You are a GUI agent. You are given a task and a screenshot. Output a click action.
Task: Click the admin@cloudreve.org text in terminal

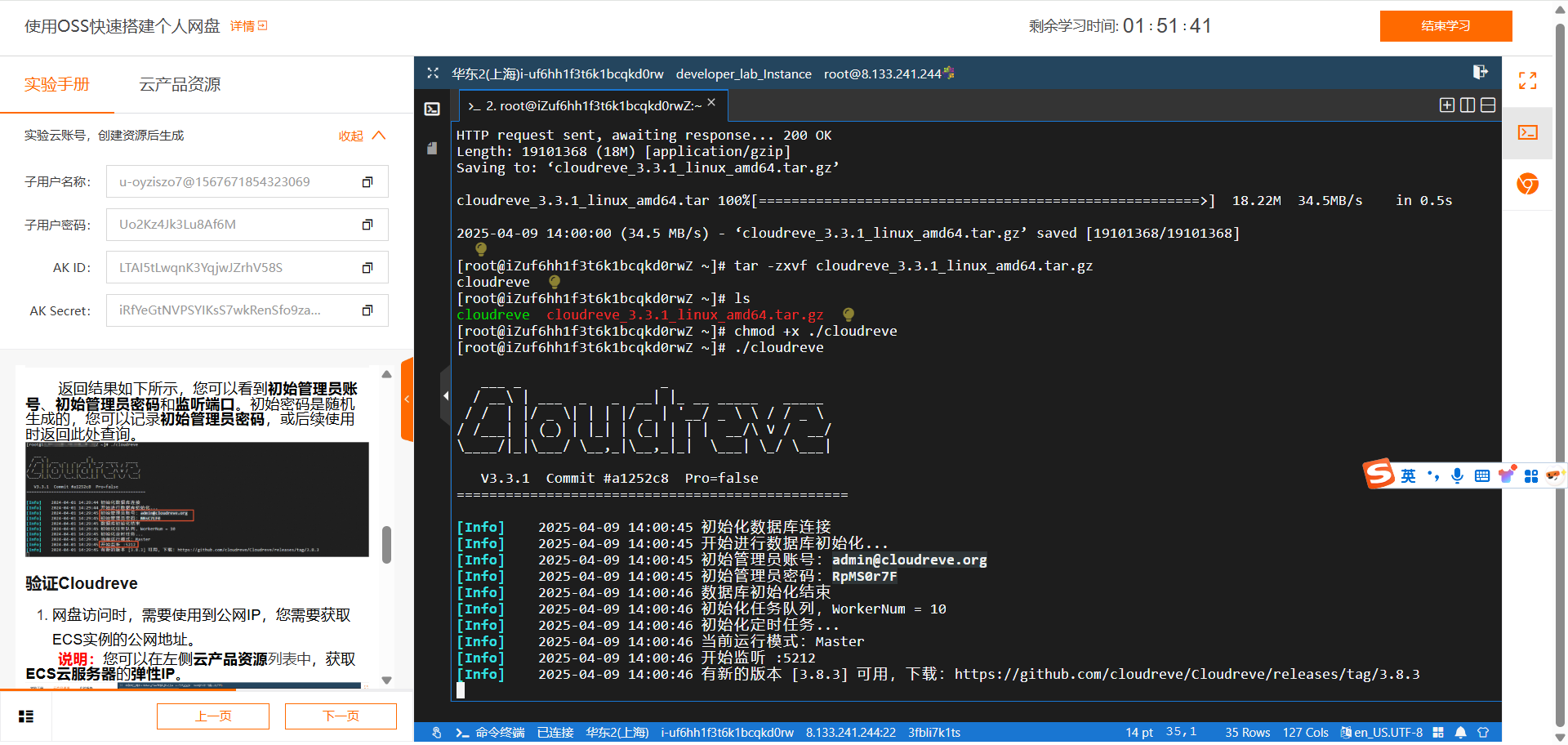coord(910,560)
